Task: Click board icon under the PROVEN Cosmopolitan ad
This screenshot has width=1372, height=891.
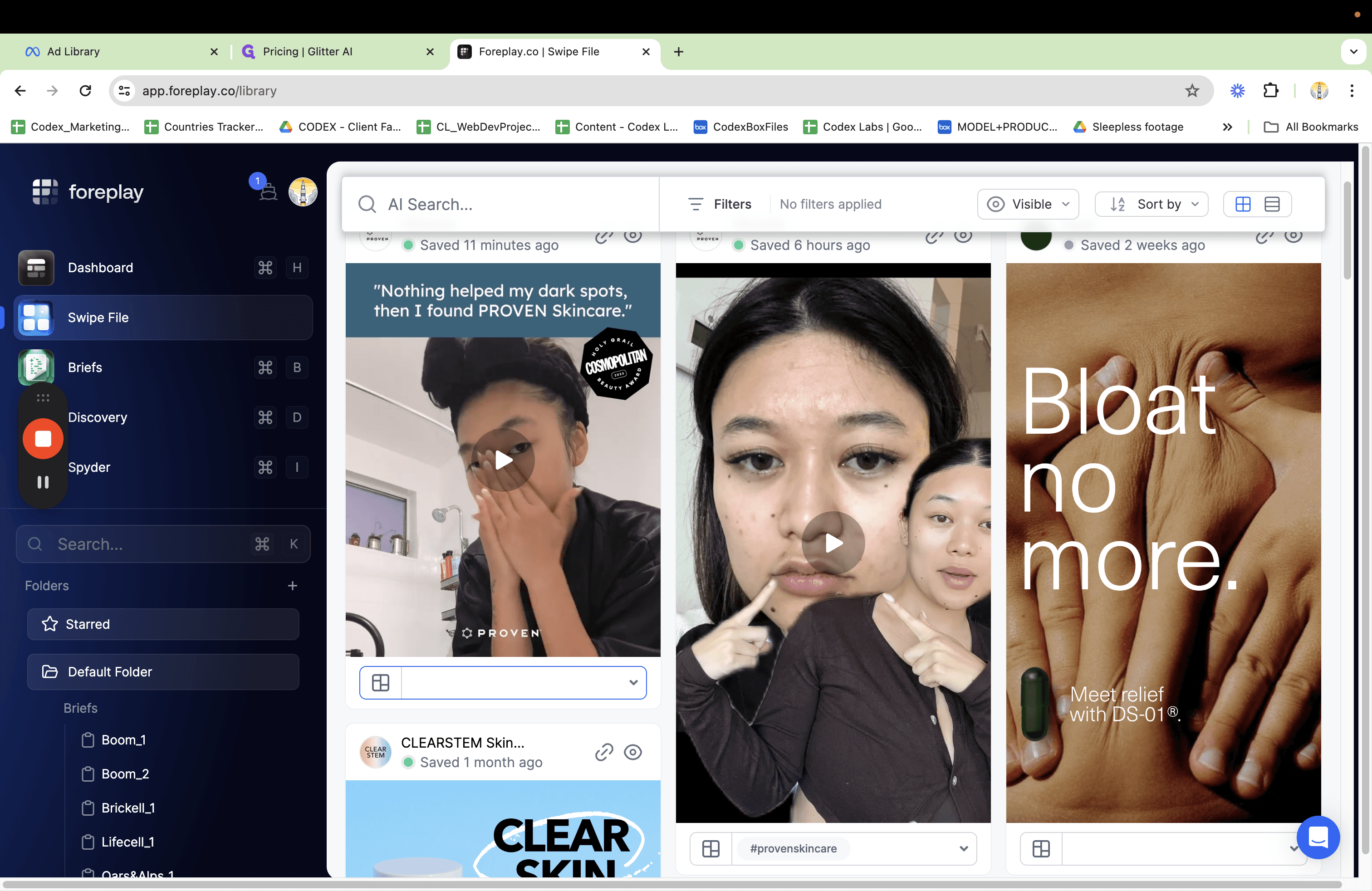Action: 381,682
